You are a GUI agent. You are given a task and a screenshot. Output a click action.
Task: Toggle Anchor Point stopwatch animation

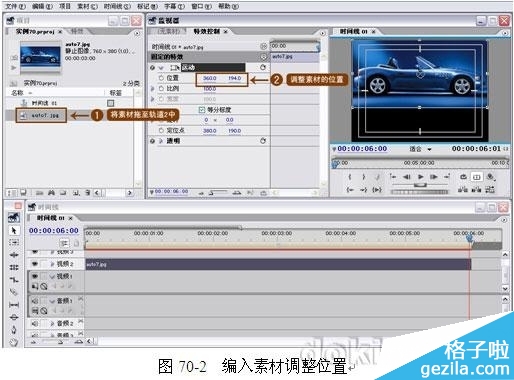(x=161, y=130)
